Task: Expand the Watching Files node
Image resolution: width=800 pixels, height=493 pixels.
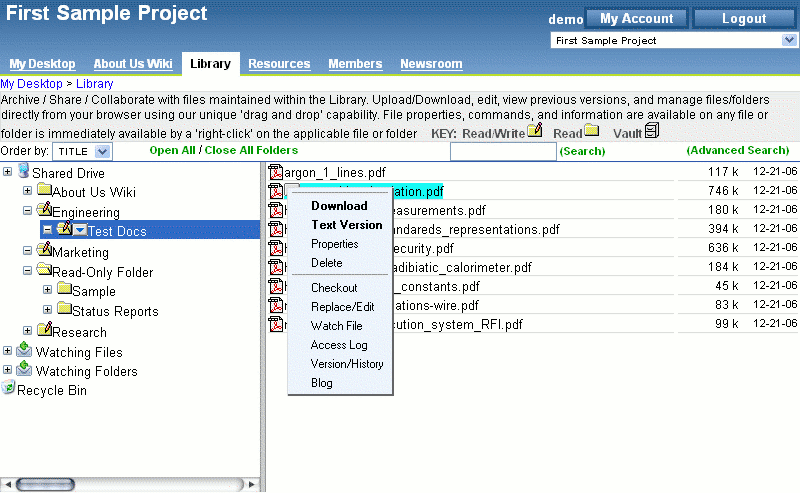Action: (7, 351)
